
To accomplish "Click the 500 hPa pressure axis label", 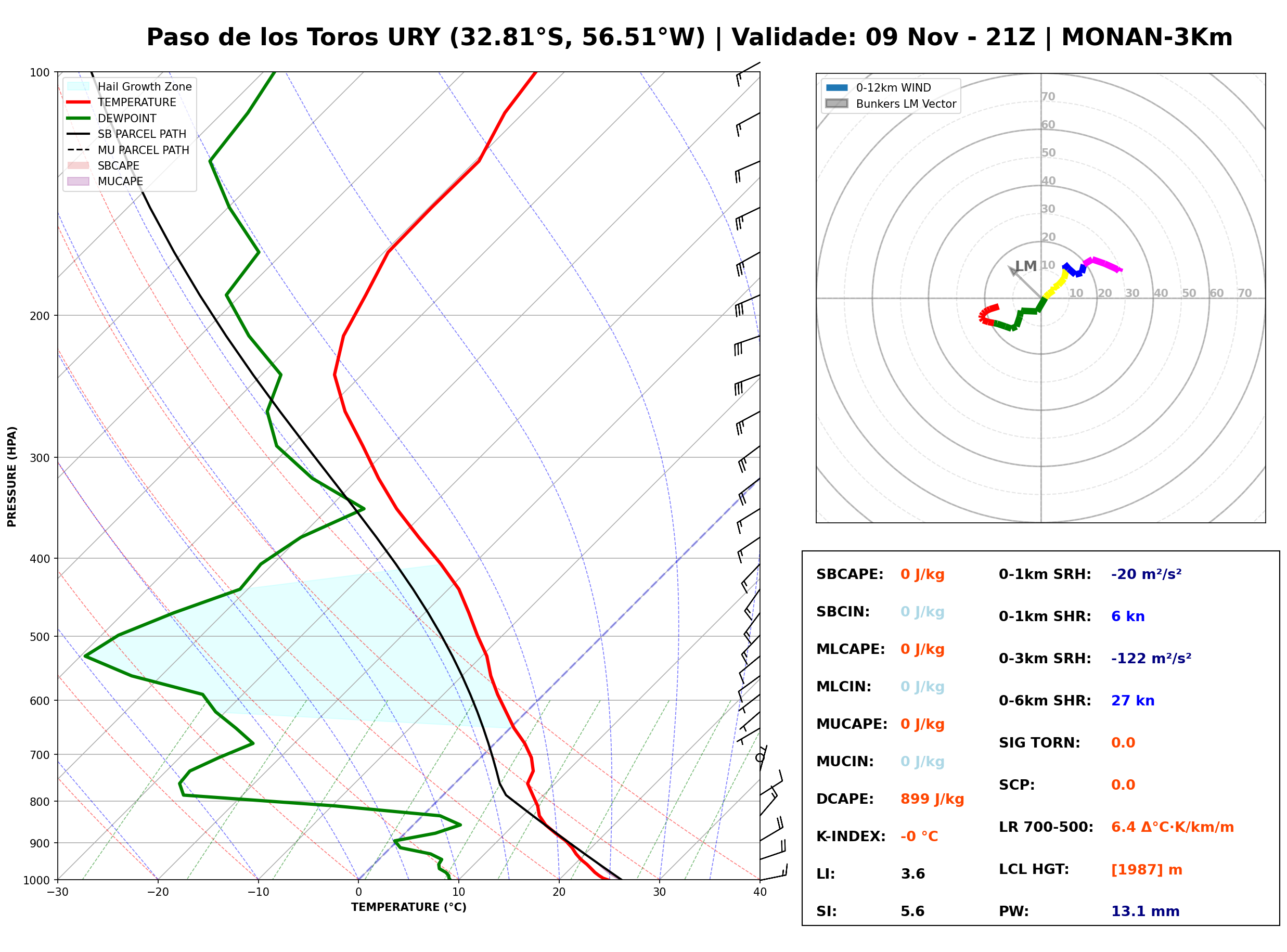I will (40, 637).
